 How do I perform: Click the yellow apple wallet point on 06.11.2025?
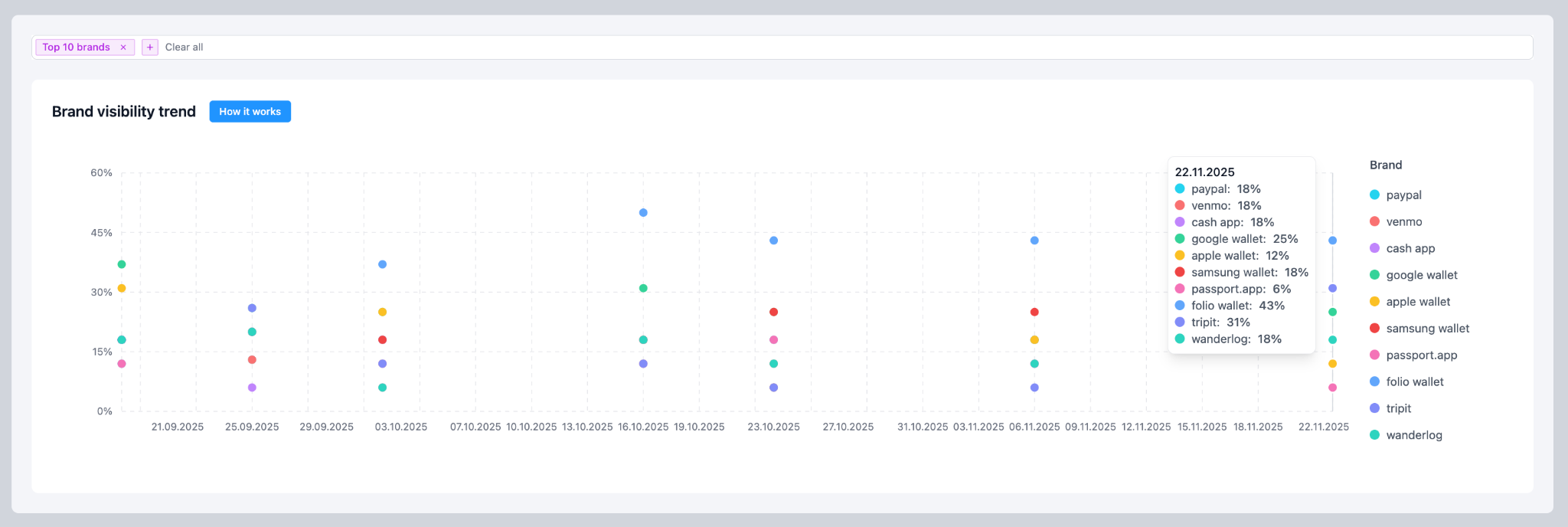click(x=1034, y=340)
